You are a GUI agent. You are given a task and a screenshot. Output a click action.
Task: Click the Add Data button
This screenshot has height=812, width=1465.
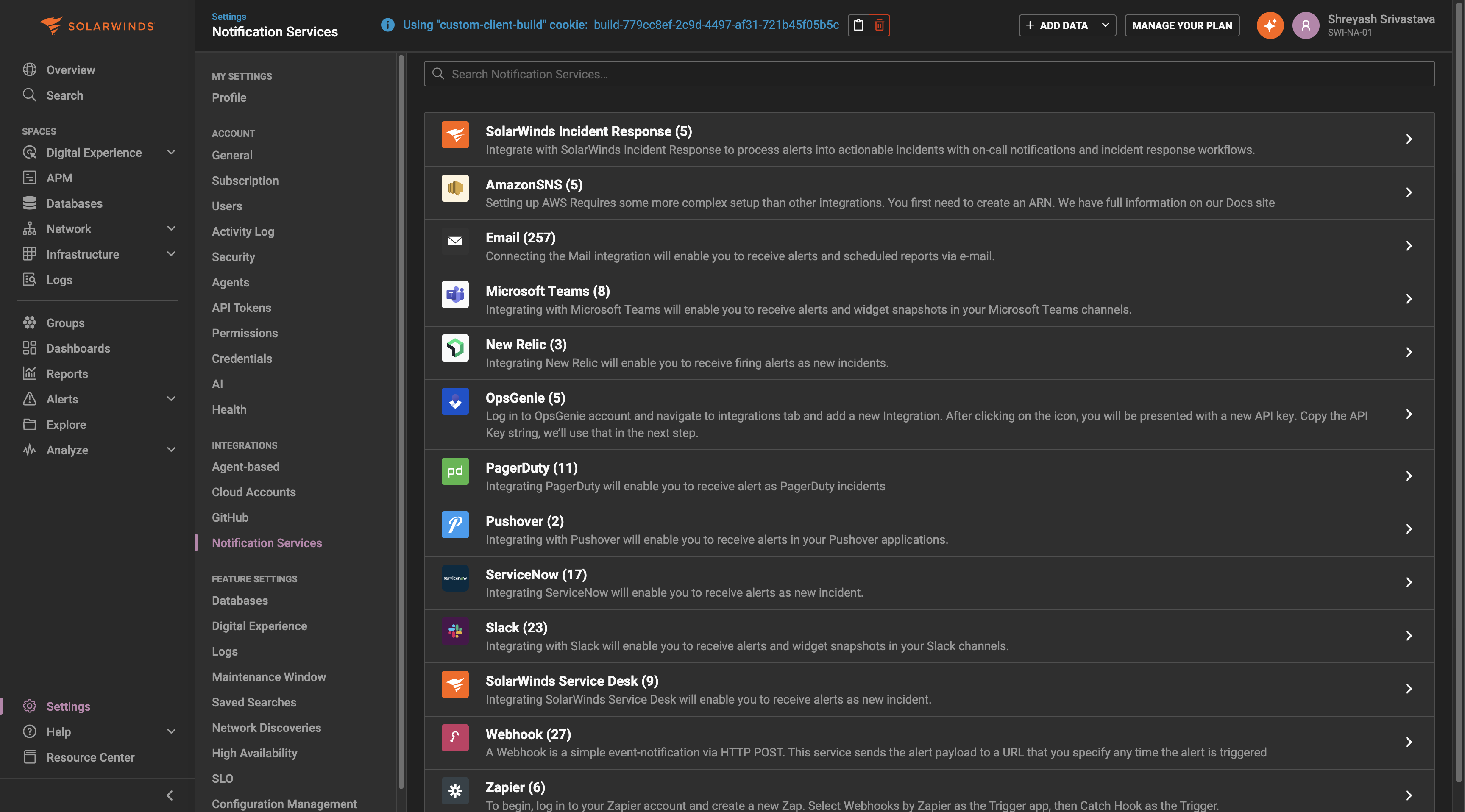(x=1057, y=25)
